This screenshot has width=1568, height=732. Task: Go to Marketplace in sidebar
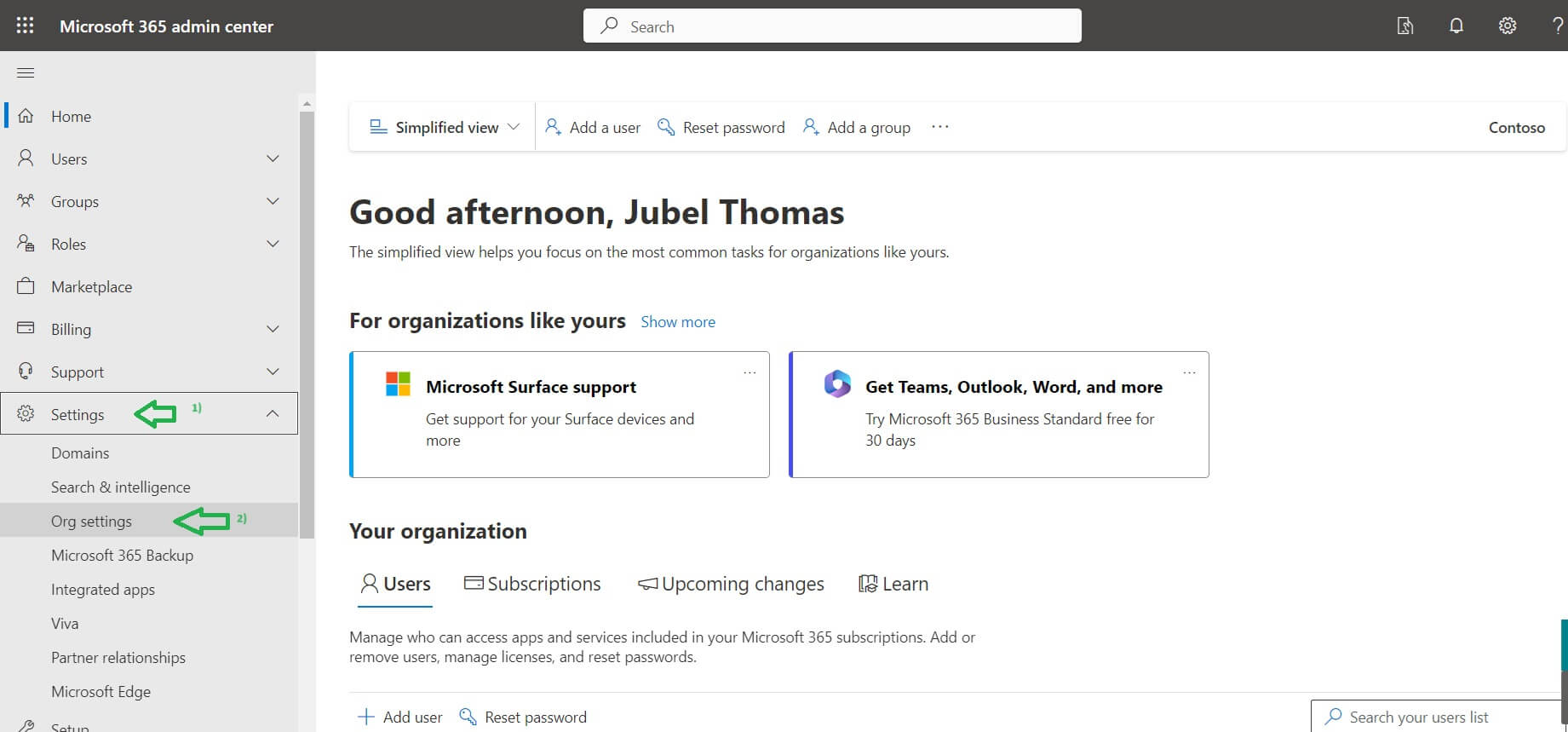(x=91, y=286)
